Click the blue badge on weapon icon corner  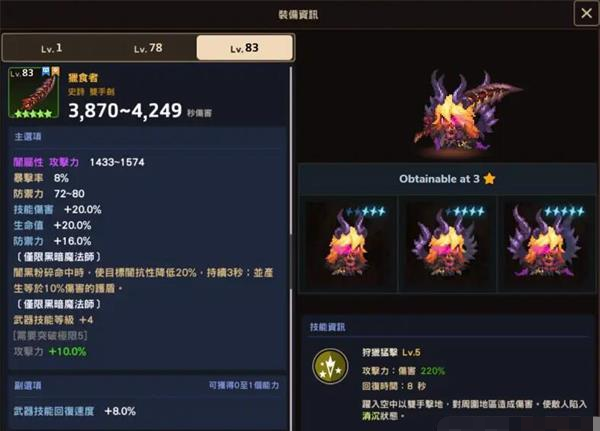46,72
